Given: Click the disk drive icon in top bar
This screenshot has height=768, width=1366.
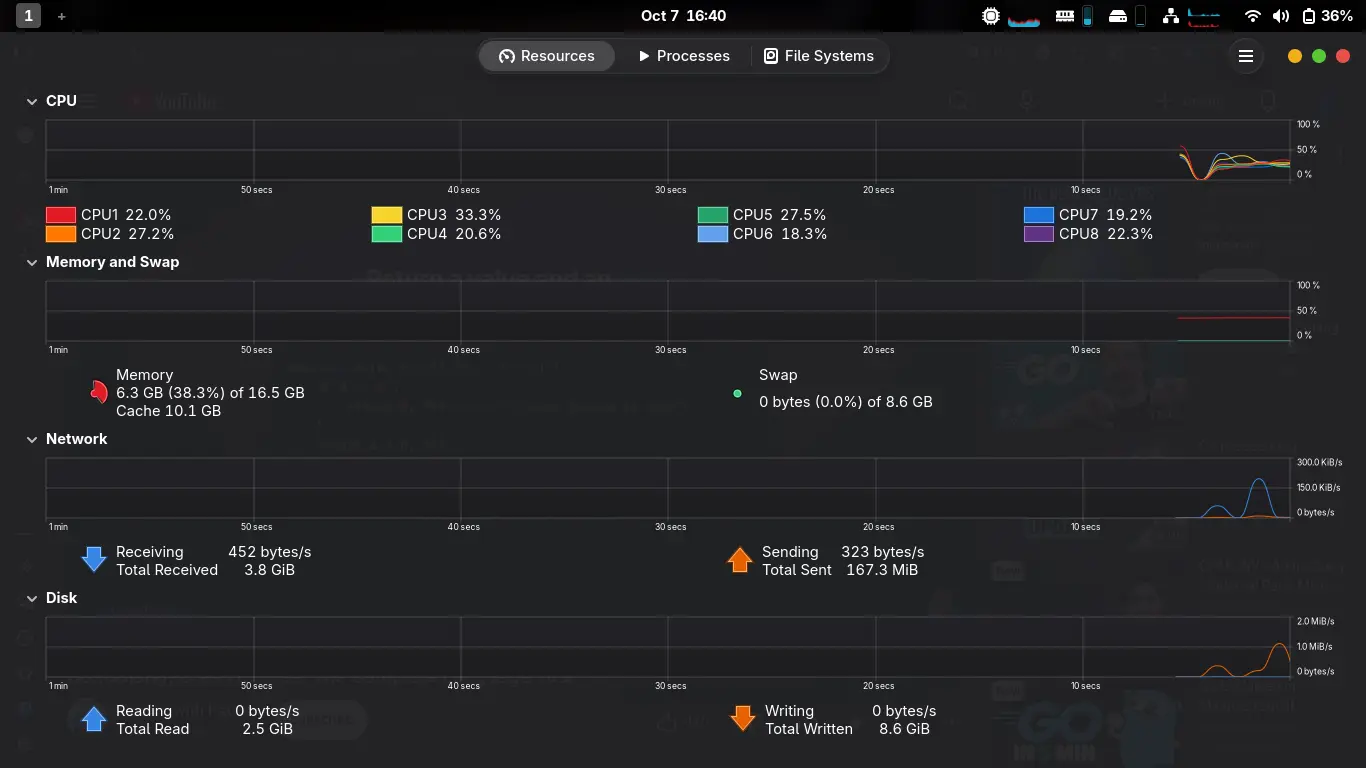Looking at the screenshot, I should click(1118, 16).
